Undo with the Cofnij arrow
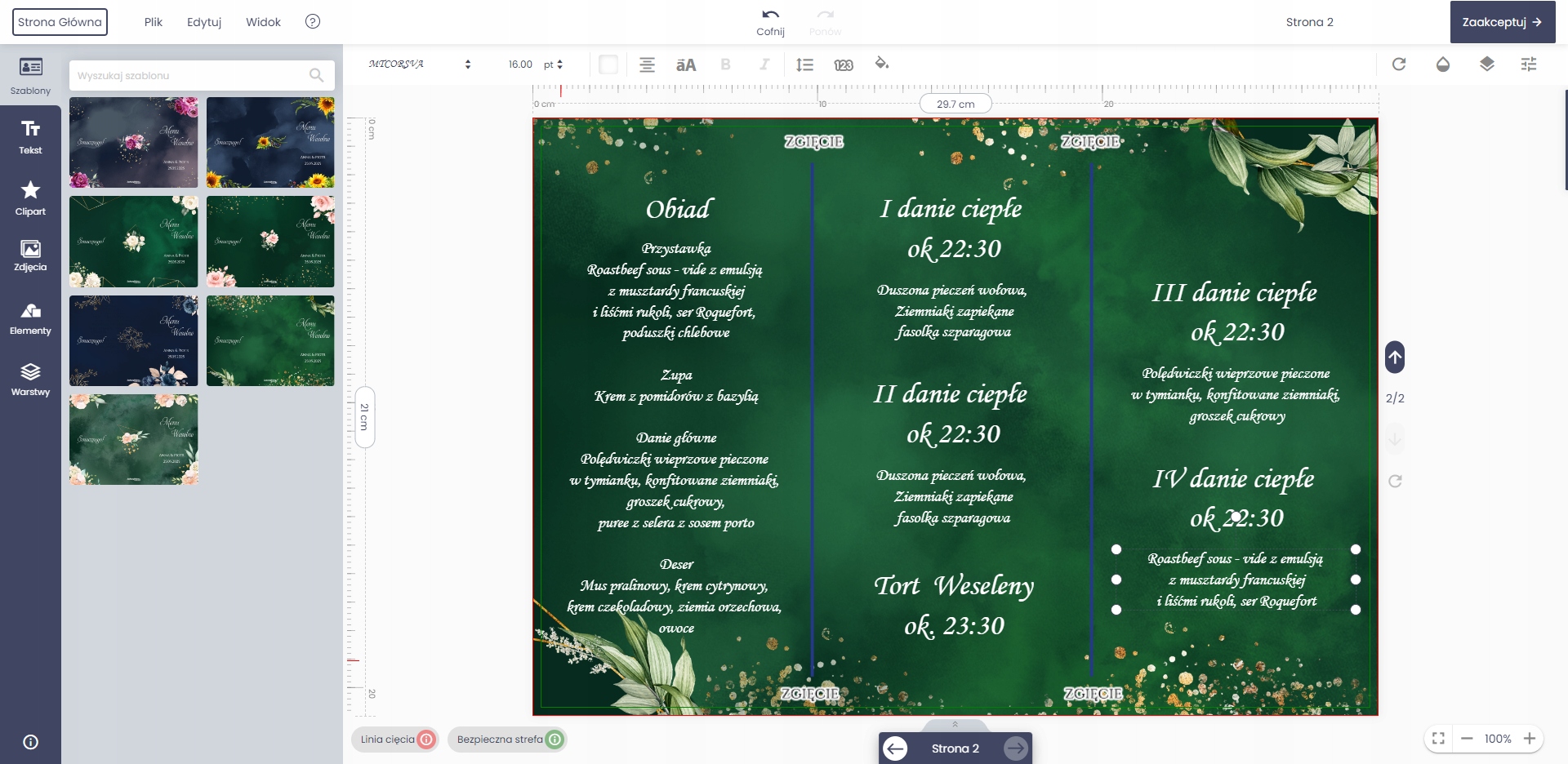The height and width of the screenshot is (764, 1568). 770,22
